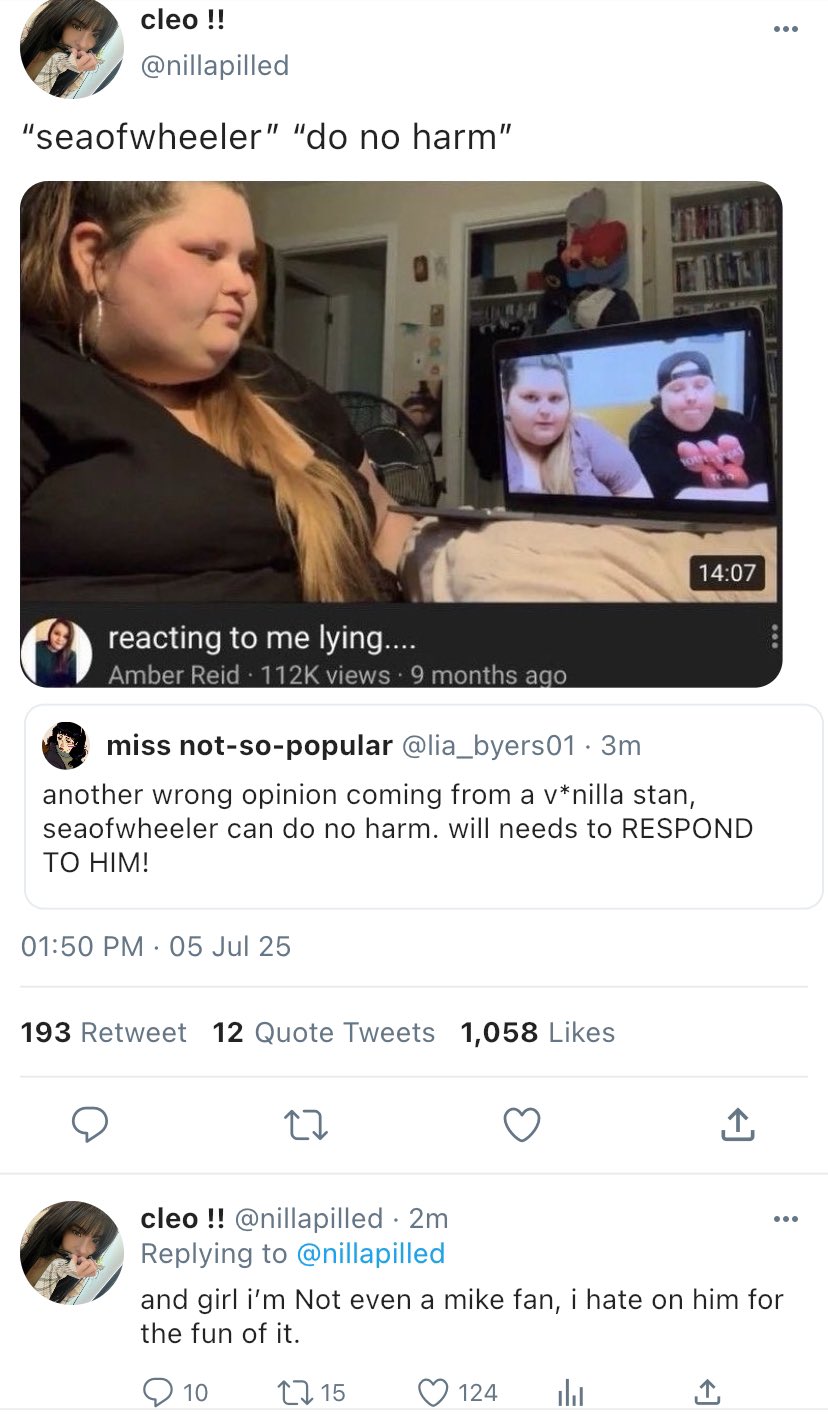View analytics for the reply tweet

click(568, 1392)
